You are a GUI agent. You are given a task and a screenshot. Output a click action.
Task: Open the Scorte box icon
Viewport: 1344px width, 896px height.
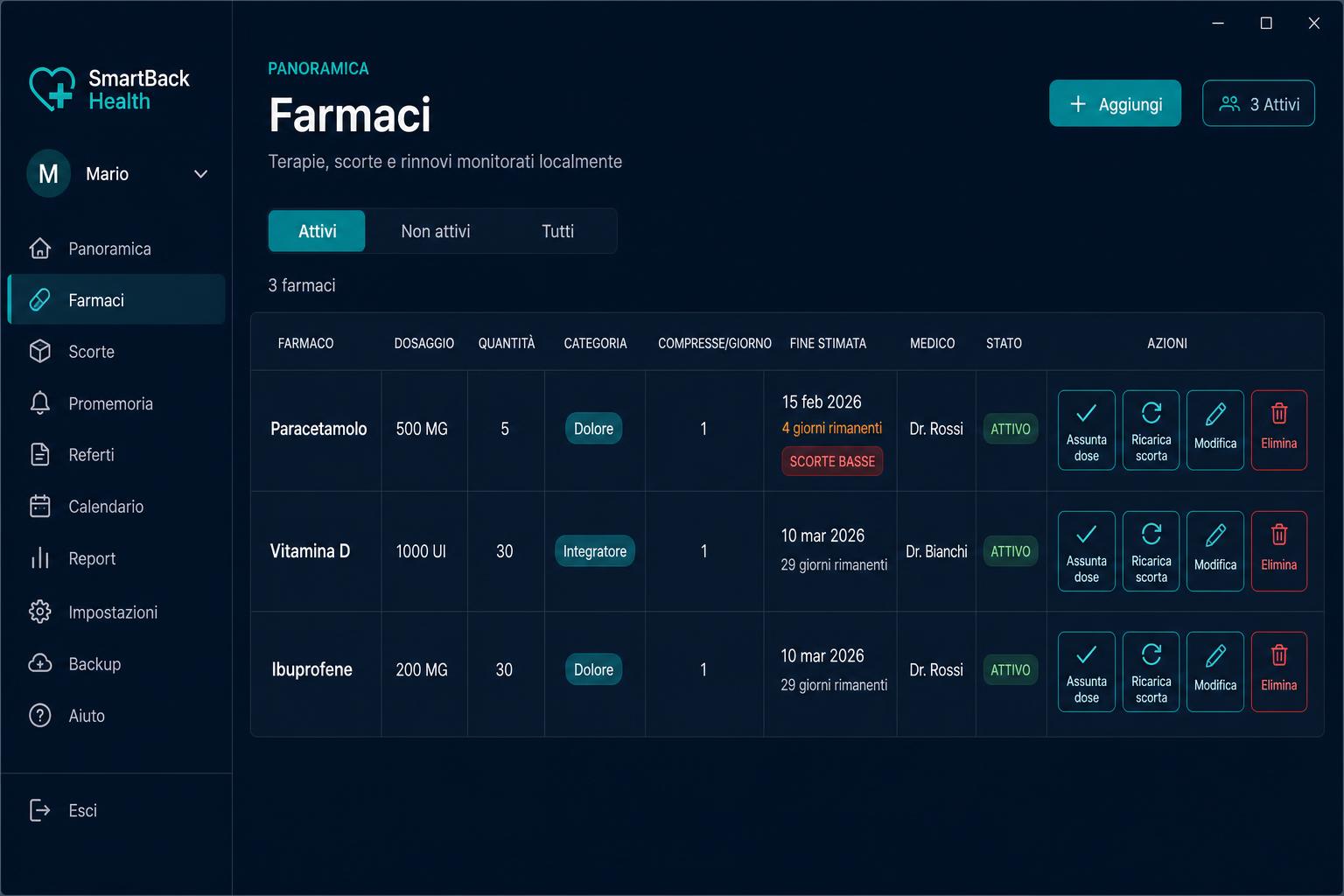pyautogui.click(x=40, y=352)
